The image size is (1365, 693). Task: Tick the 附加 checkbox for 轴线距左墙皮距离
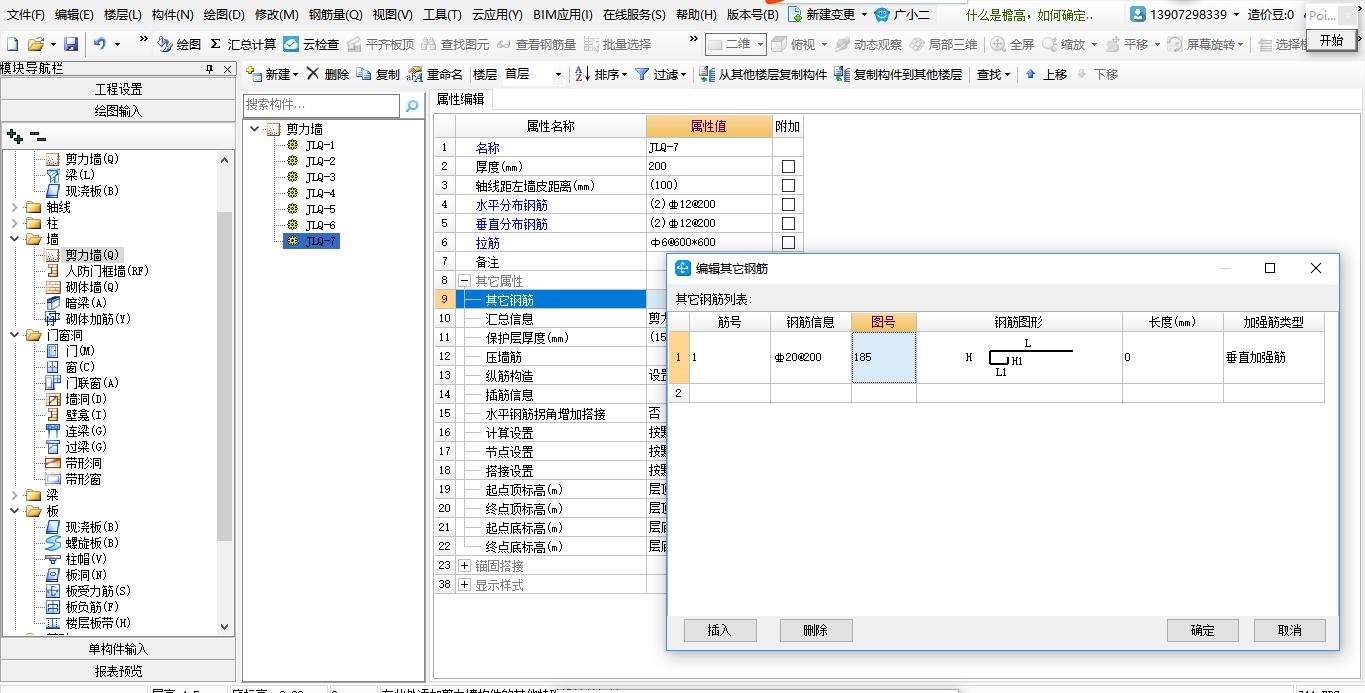pyautogui.click(x=788, y=186)
